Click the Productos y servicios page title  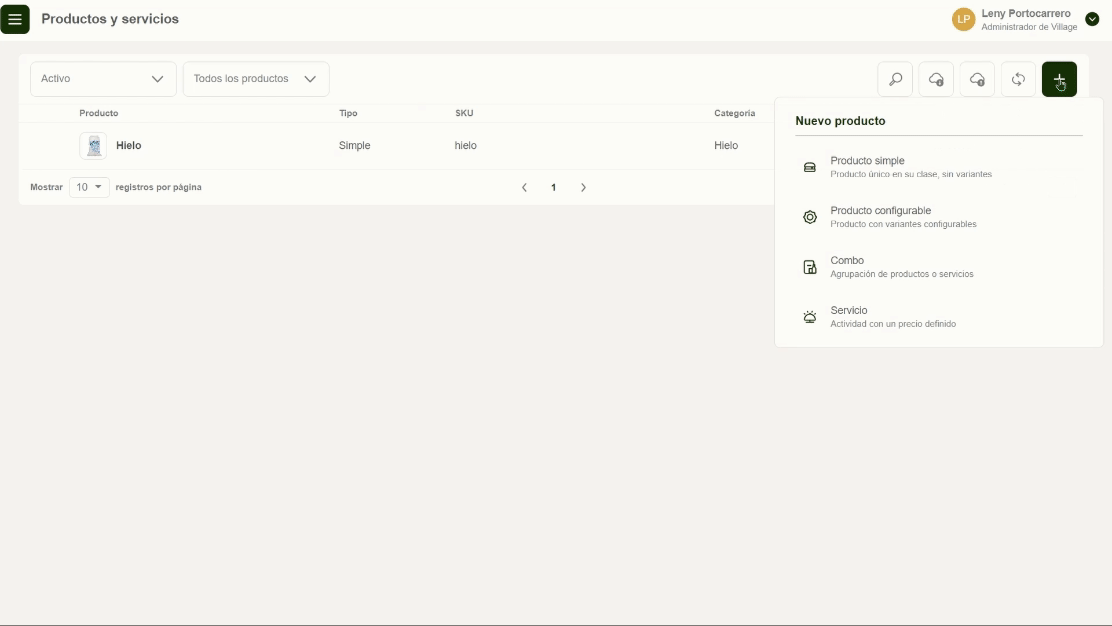110,19
